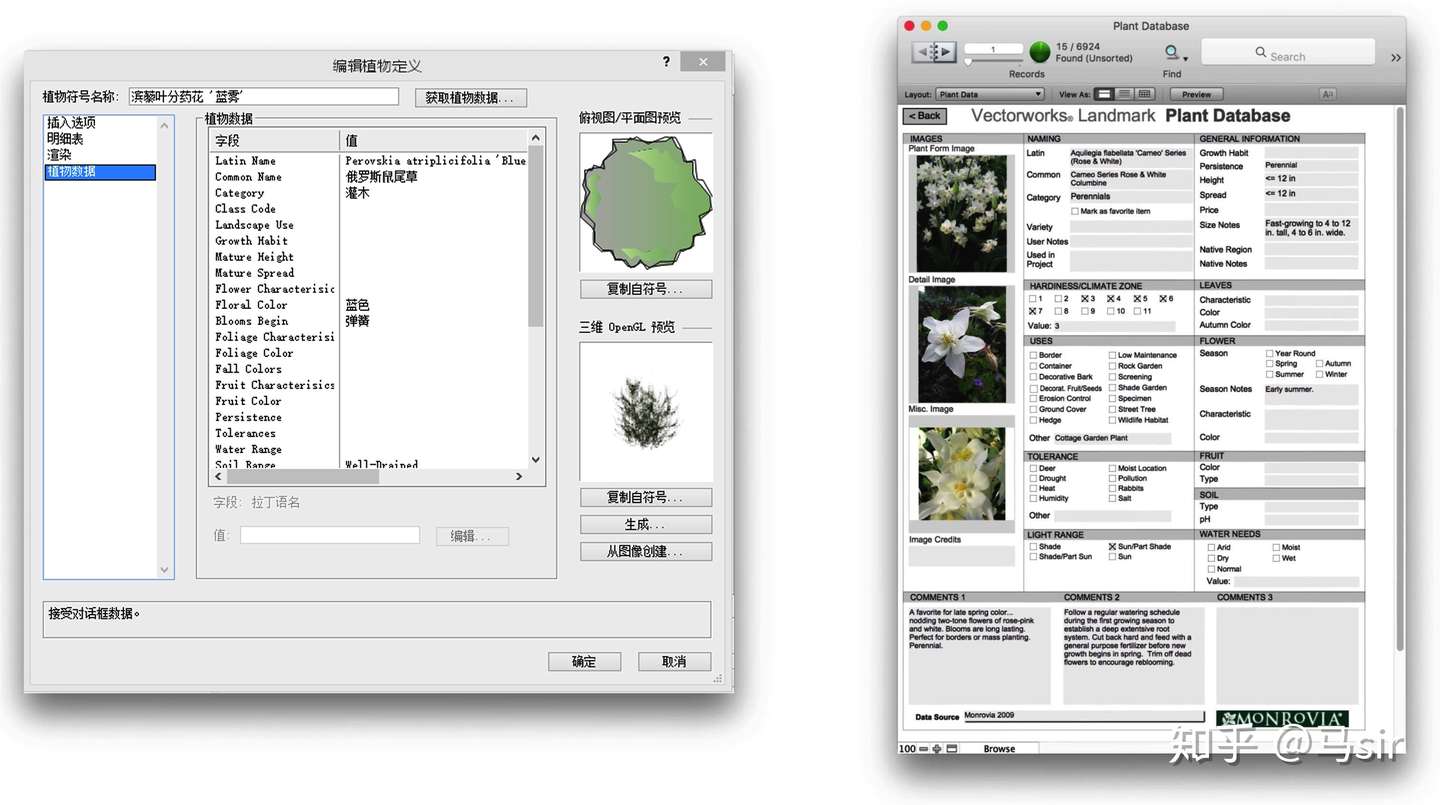Screen dimensions: 1440x805
Task: Click the green found-set pie icon
Action: point(1040,52)
